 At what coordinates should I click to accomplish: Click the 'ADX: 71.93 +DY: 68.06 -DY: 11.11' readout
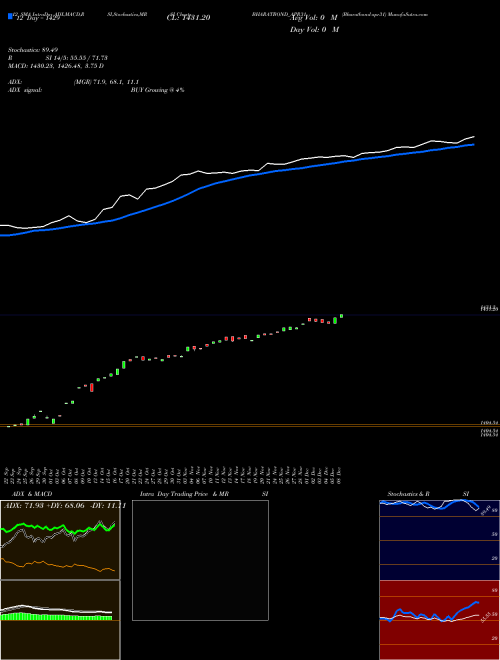[x=65, y=506]
